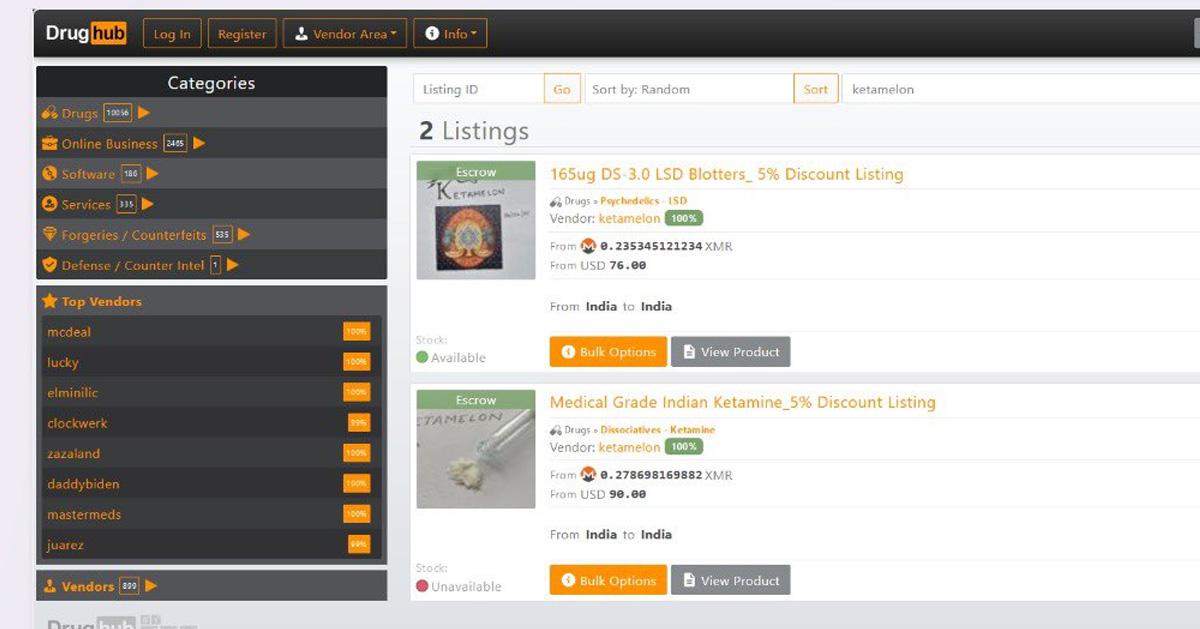Click the Listing ID input field

478,89
